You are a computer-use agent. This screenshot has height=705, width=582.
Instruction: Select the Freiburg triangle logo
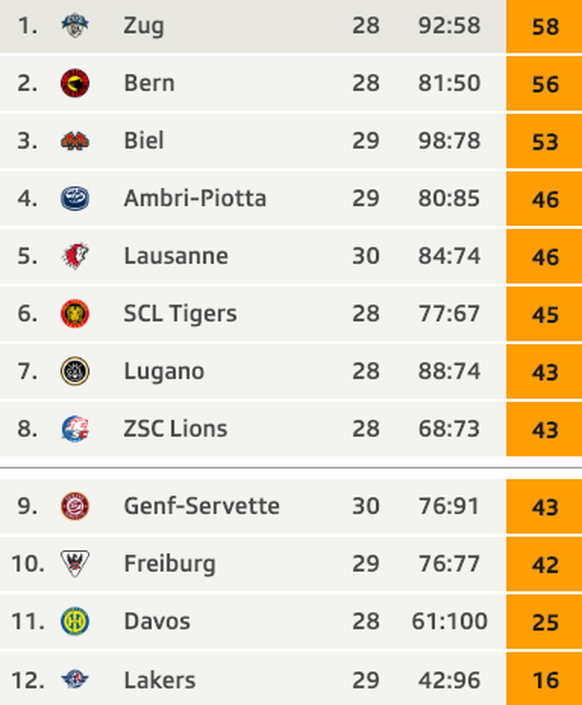point(75,563)
